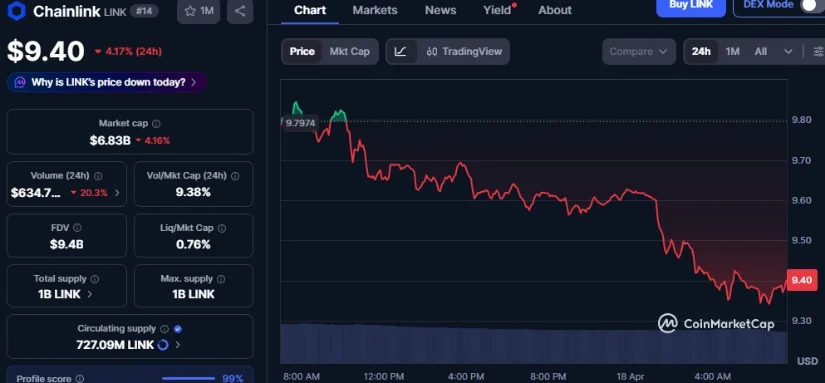Switch to TradingView candlestick chart

[x=464, y=52]
